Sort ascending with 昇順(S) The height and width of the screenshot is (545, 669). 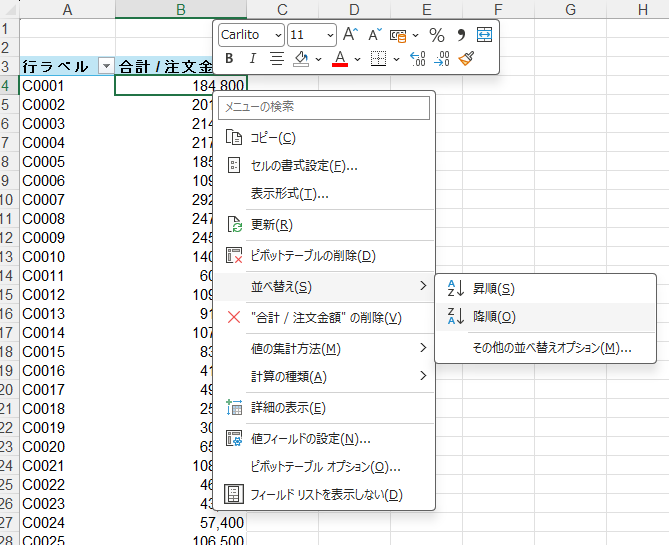pyautogui.click(x=545, y=289)
